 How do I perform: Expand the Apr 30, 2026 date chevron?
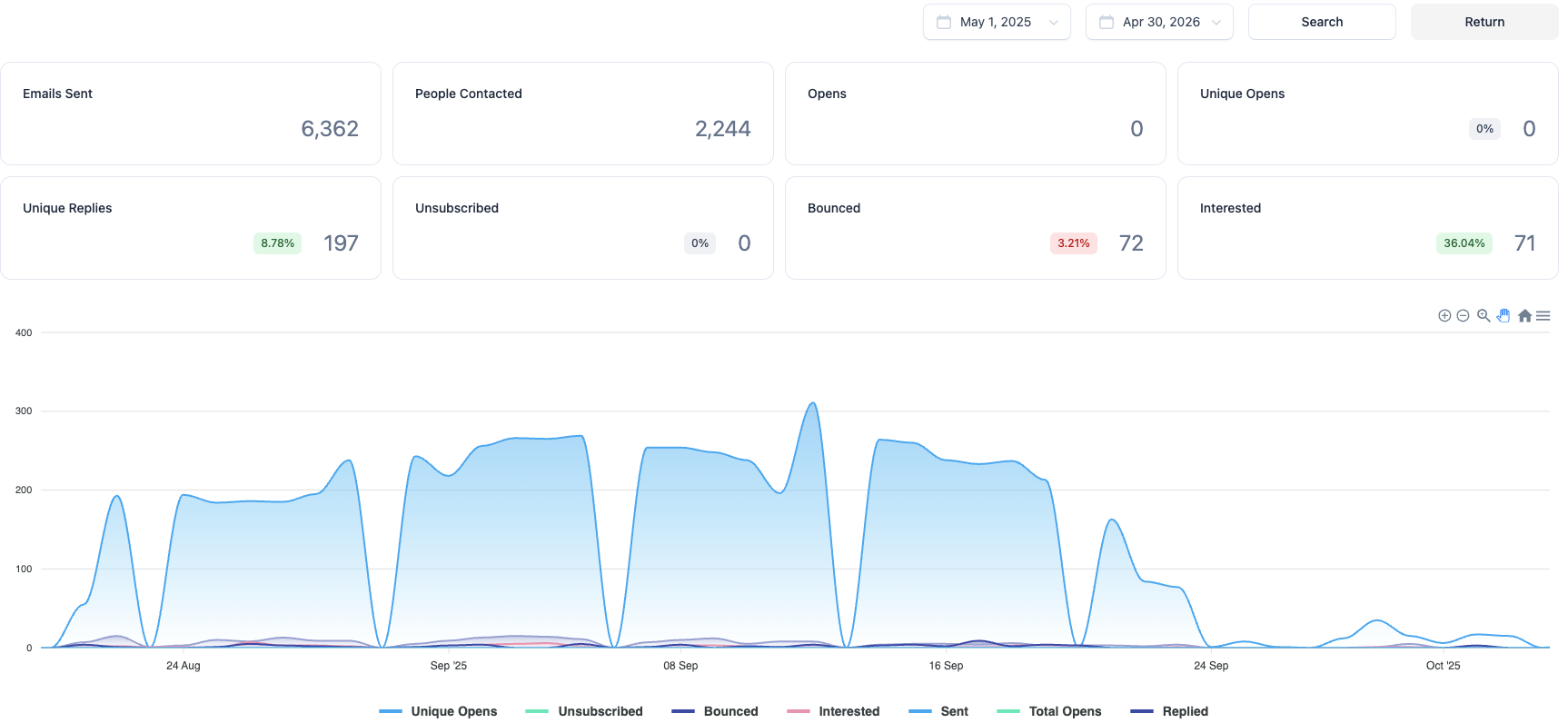coord(1216,23)
